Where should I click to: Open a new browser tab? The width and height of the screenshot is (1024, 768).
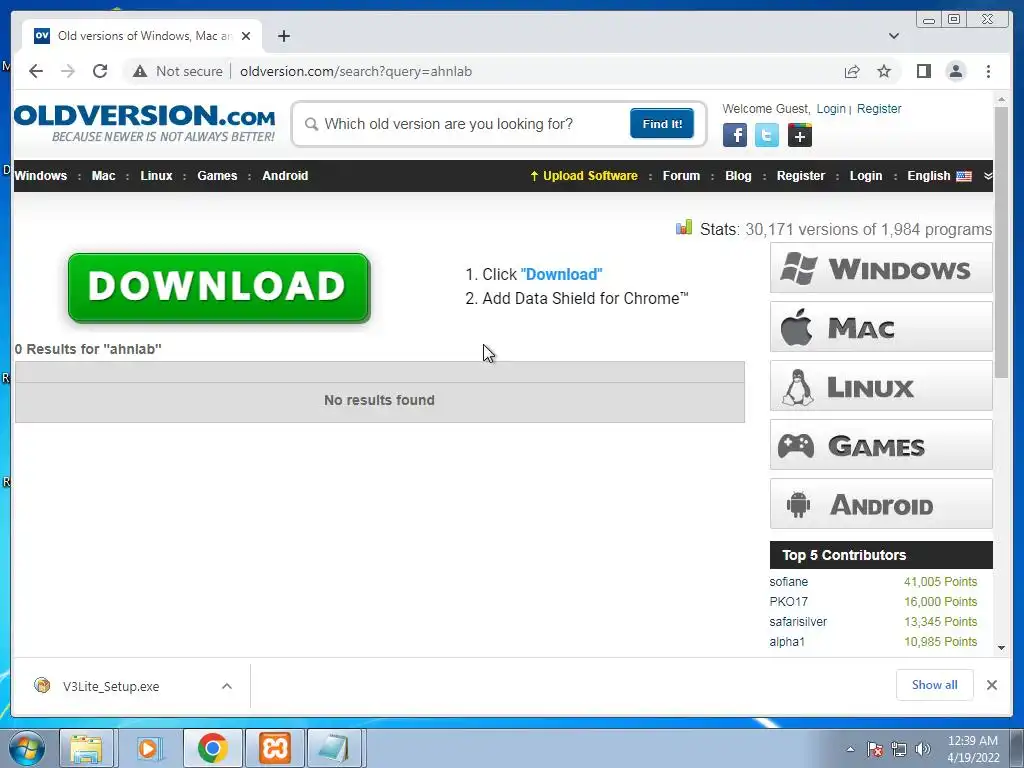tap(283, 36)
